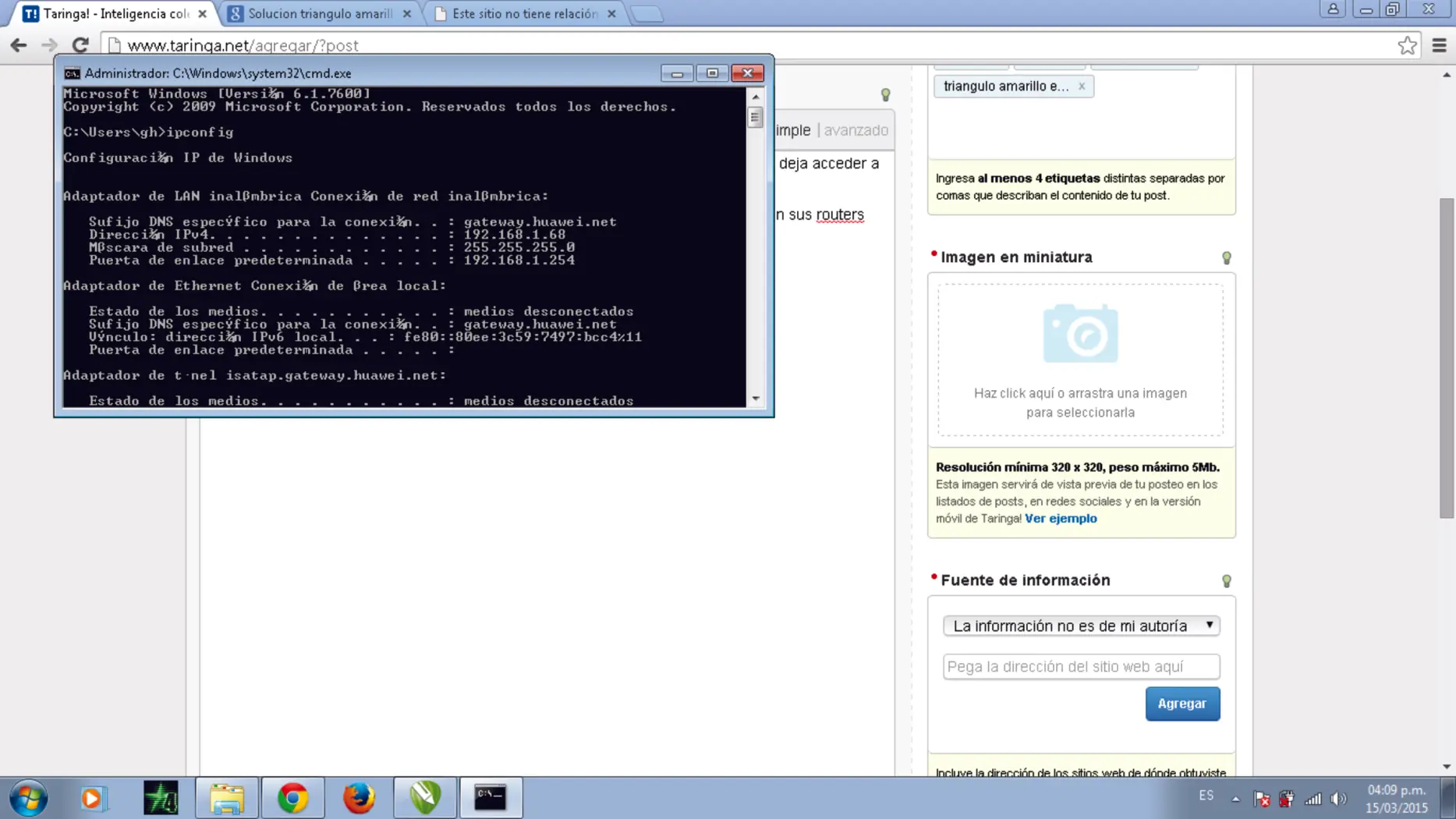Screen dimensions: 1456x819
Task: Click the lightbulb hint above the editor mode tabs
Action: pos(885,94)
